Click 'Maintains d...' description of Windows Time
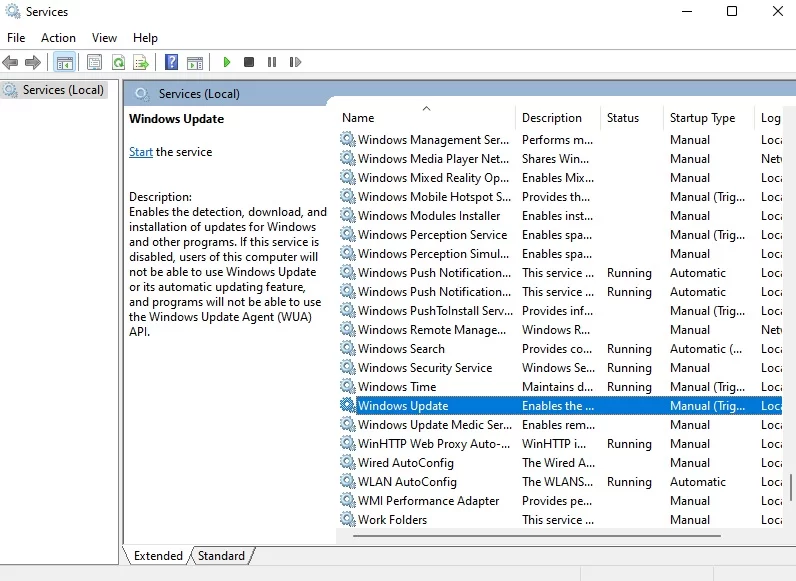 [x=557, y=386]
